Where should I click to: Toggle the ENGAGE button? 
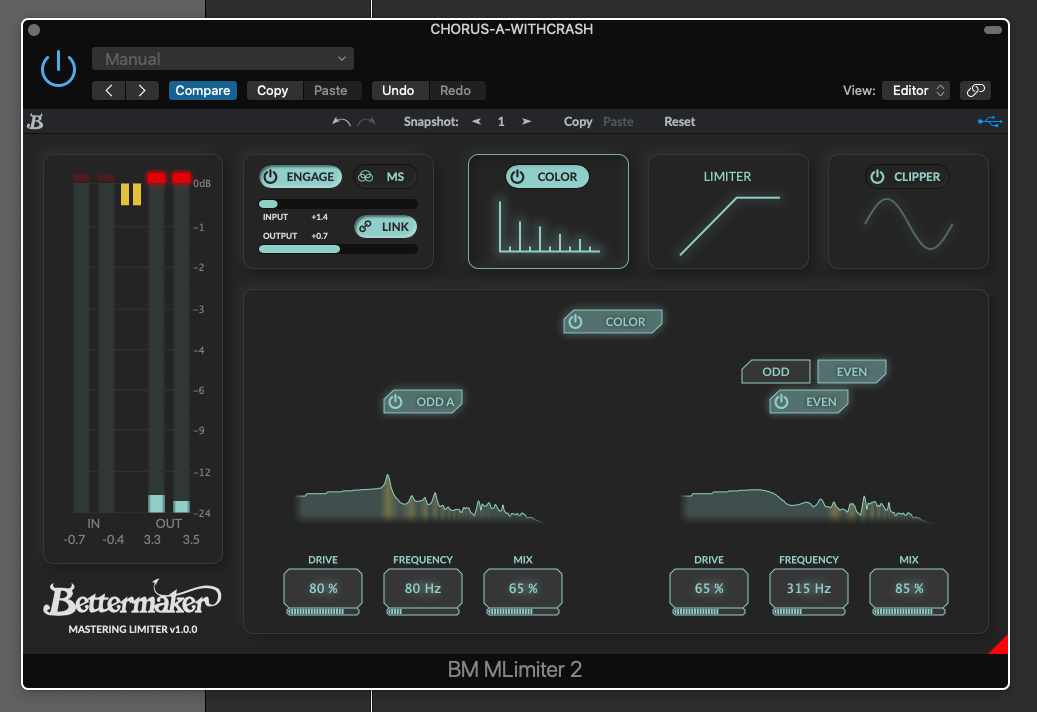[300, 177]
